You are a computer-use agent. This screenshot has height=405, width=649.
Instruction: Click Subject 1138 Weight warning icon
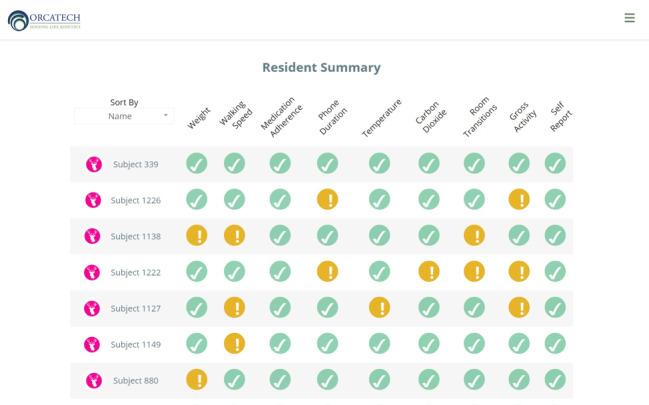(x=197, y=236)
